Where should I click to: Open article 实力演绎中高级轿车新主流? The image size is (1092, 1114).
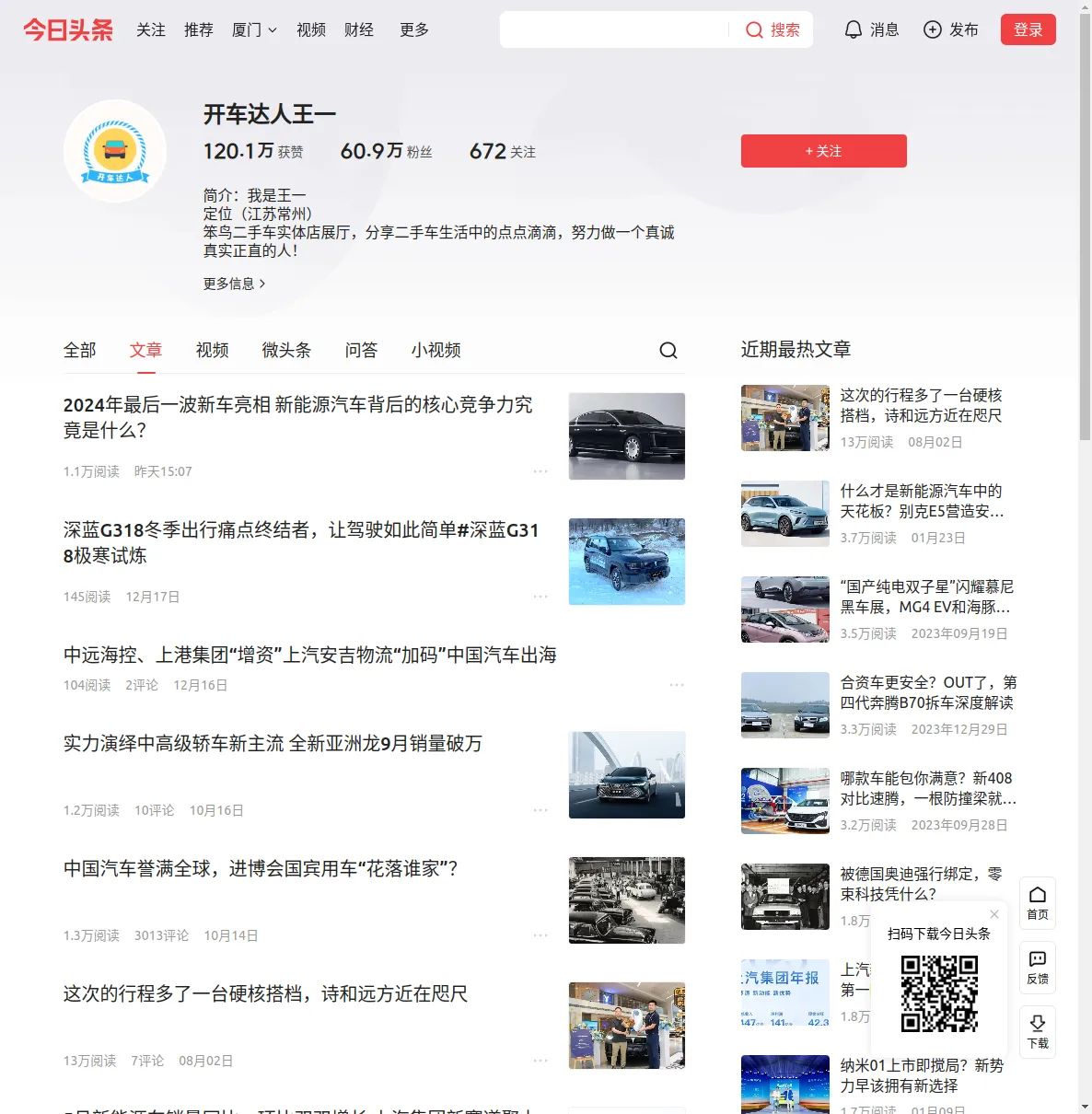273,743
